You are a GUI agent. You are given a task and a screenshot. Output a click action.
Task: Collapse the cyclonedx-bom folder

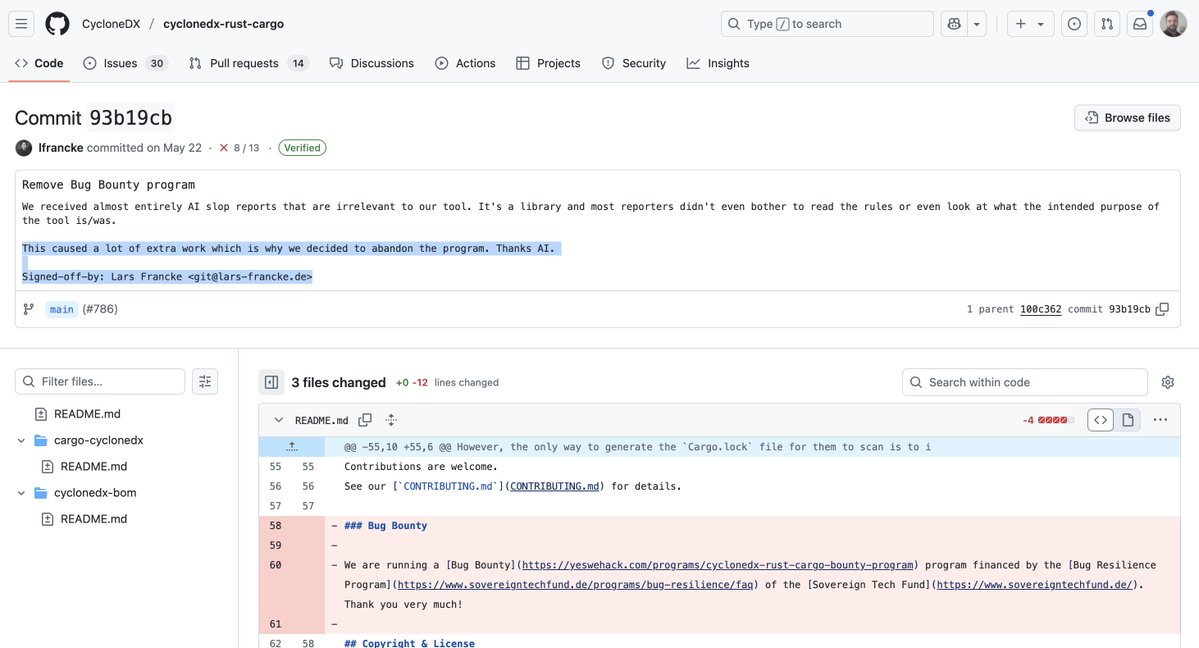point(21,493)
